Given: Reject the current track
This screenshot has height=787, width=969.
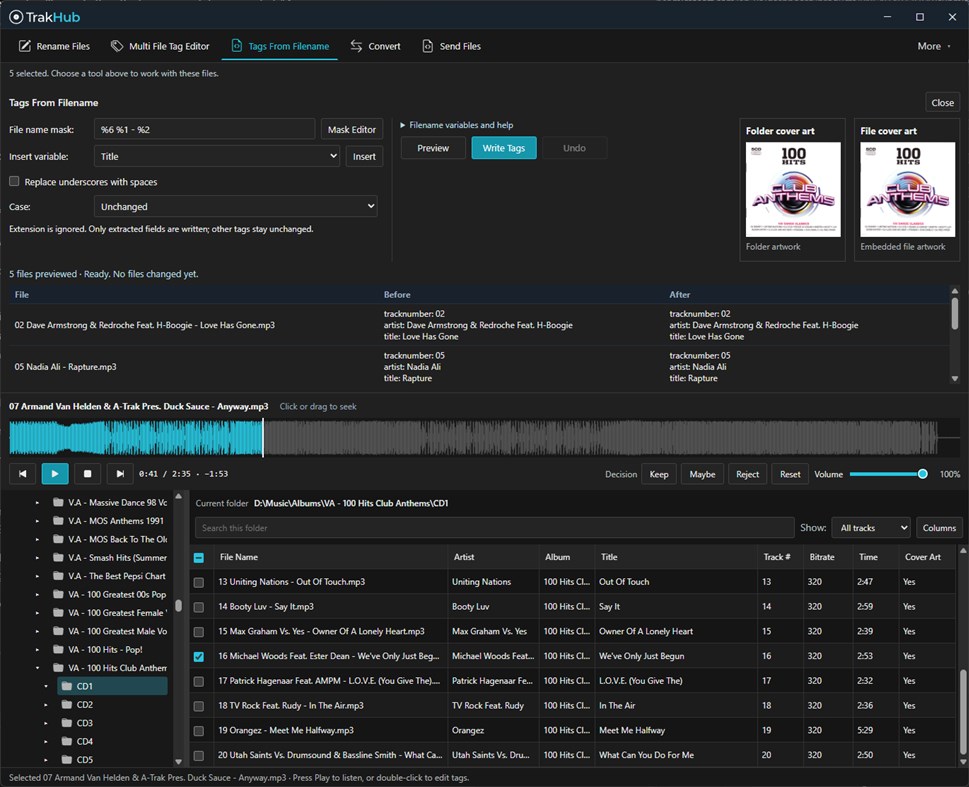Looking at the screenshot, I should point(747,474).
